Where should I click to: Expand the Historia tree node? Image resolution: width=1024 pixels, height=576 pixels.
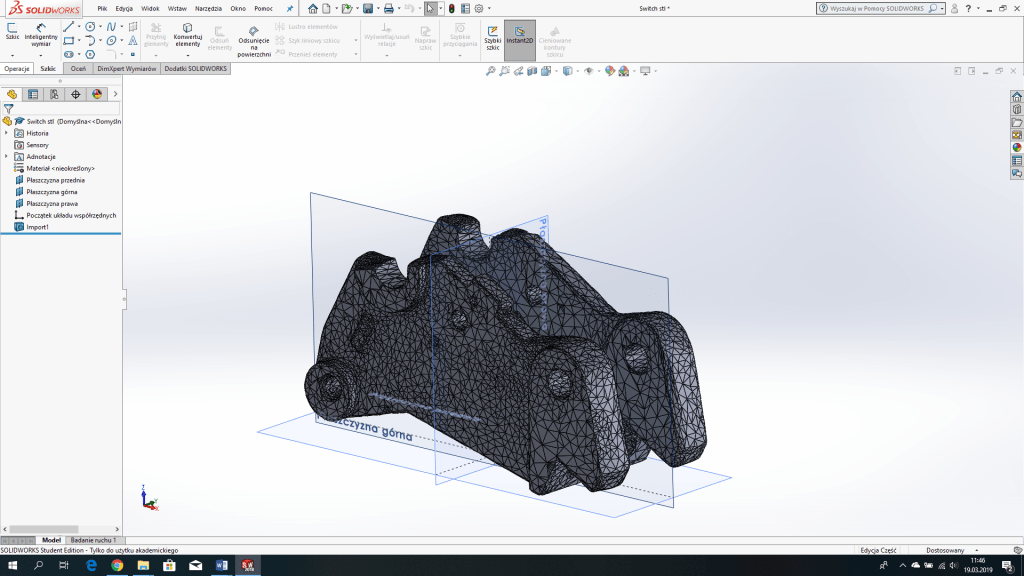coord(6,133)
